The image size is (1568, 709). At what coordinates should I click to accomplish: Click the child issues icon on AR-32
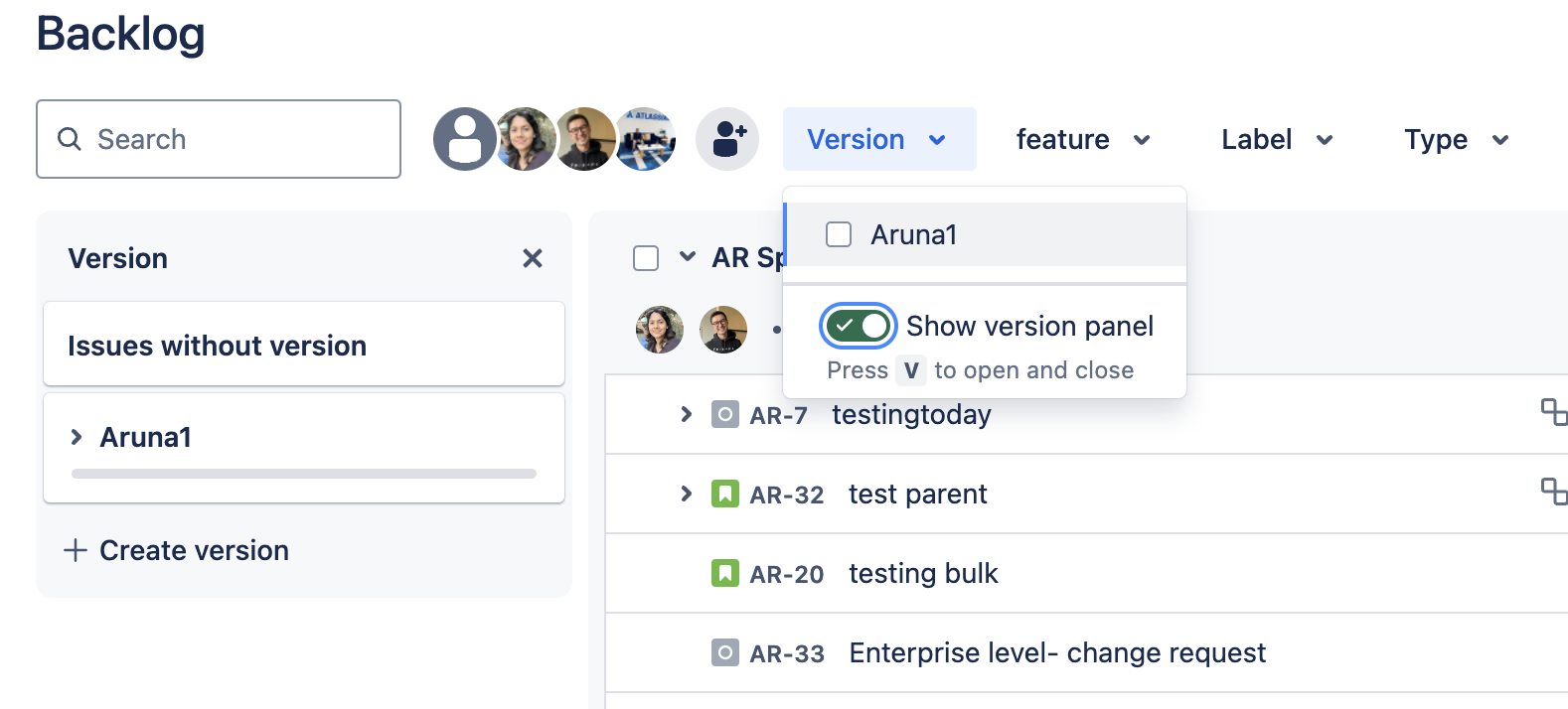pos(1553,492)
